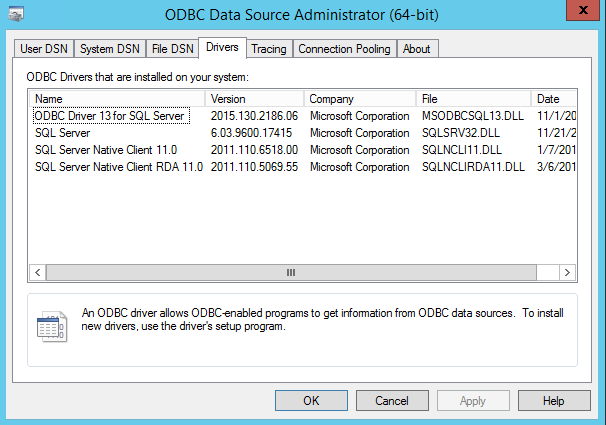The height and width of the screenshot is (425, 606).
Task: Select ODBC Driver 13 for SQL Server
Action: [110, 116]
